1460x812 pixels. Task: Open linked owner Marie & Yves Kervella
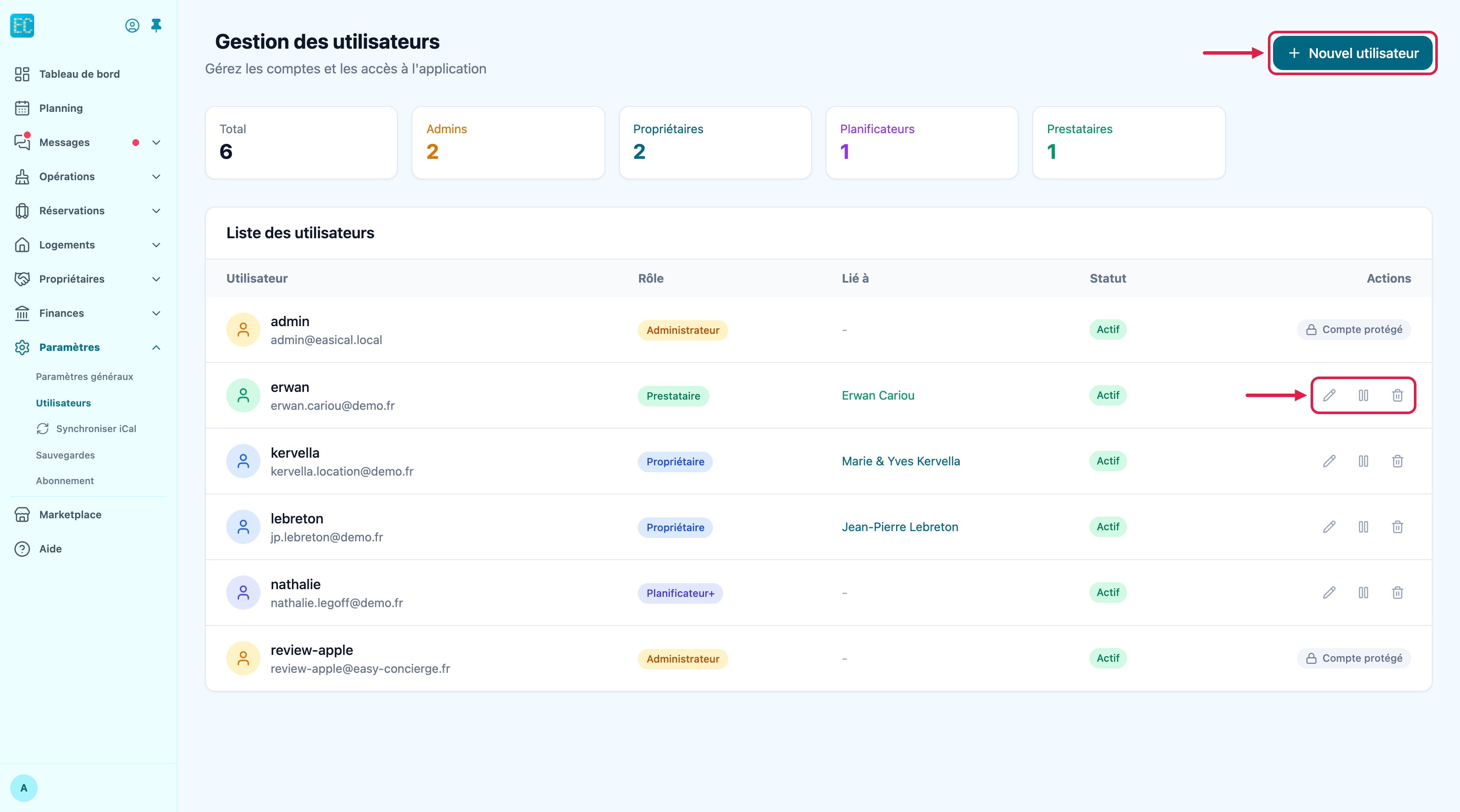tap(901, 461)
